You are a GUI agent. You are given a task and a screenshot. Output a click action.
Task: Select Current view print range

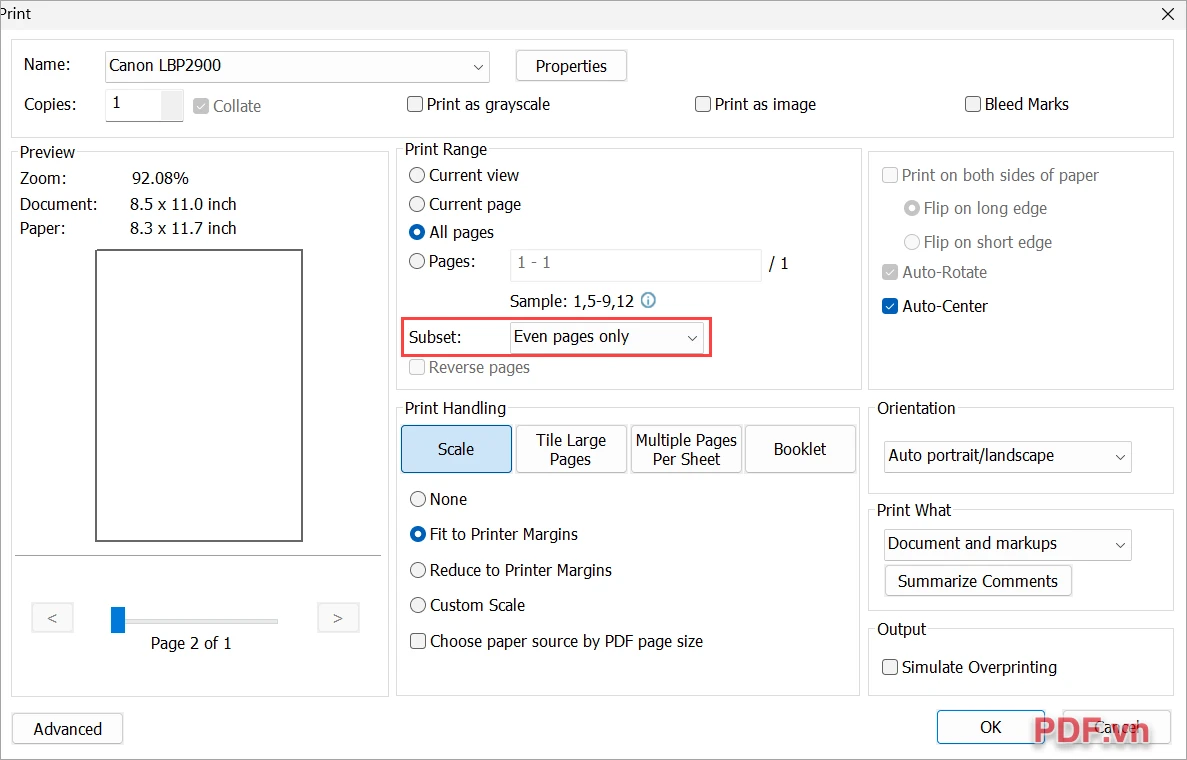pyautogui.click(x=416, y=175)
